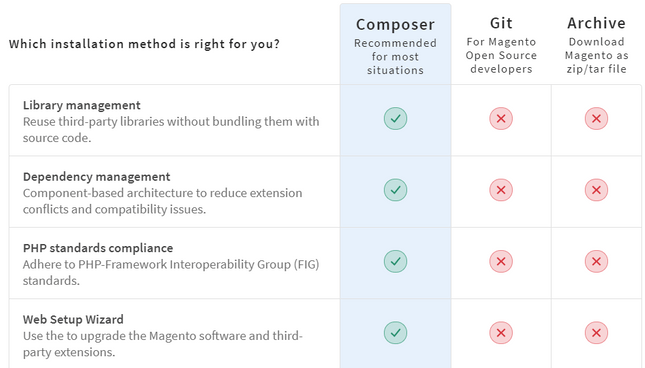The image size is (645, 368).
Task: Click Archive cross icon in Dependency management row
Action: pyautogui.click(x=596, y=190)
